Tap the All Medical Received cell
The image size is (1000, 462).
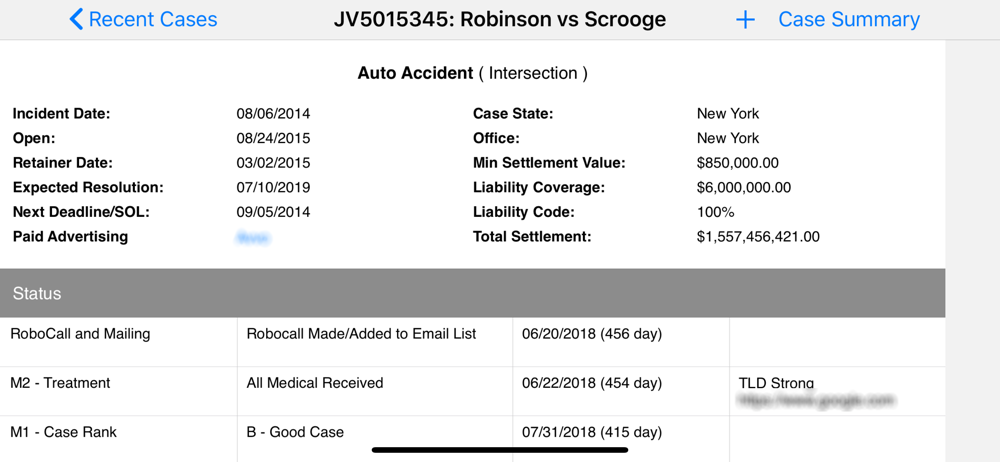tap(375, 391)
